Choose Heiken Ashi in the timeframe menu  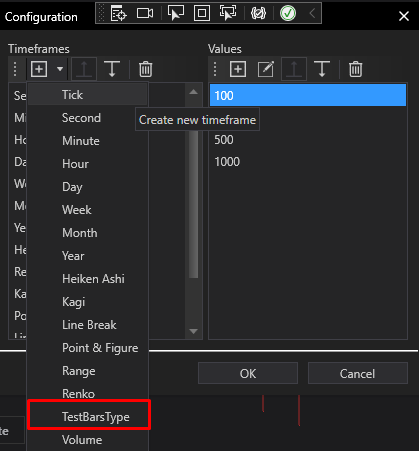tap(87, 279)
